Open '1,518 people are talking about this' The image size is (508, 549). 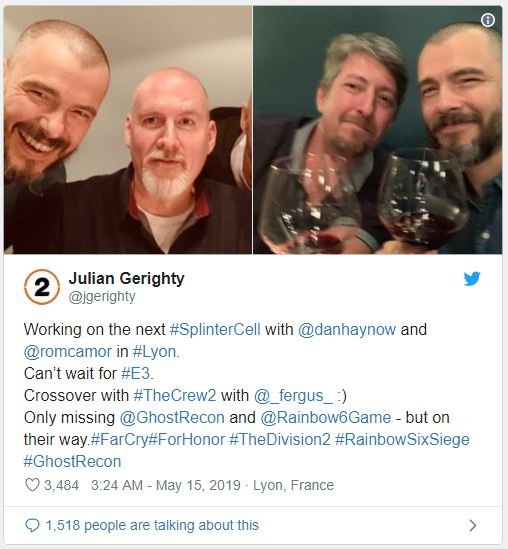click(x=152, y=525)
